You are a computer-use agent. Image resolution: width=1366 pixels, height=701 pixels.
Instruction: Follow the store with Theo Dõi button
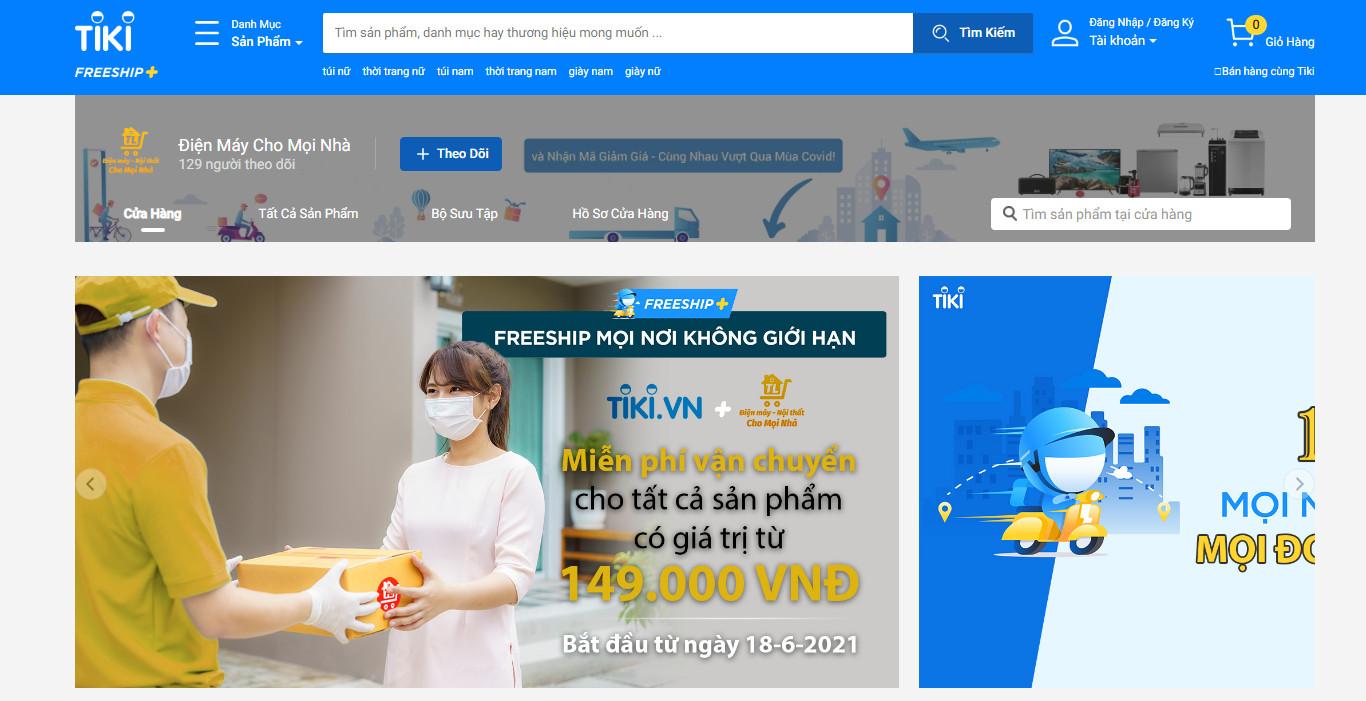tap(451, 154)
